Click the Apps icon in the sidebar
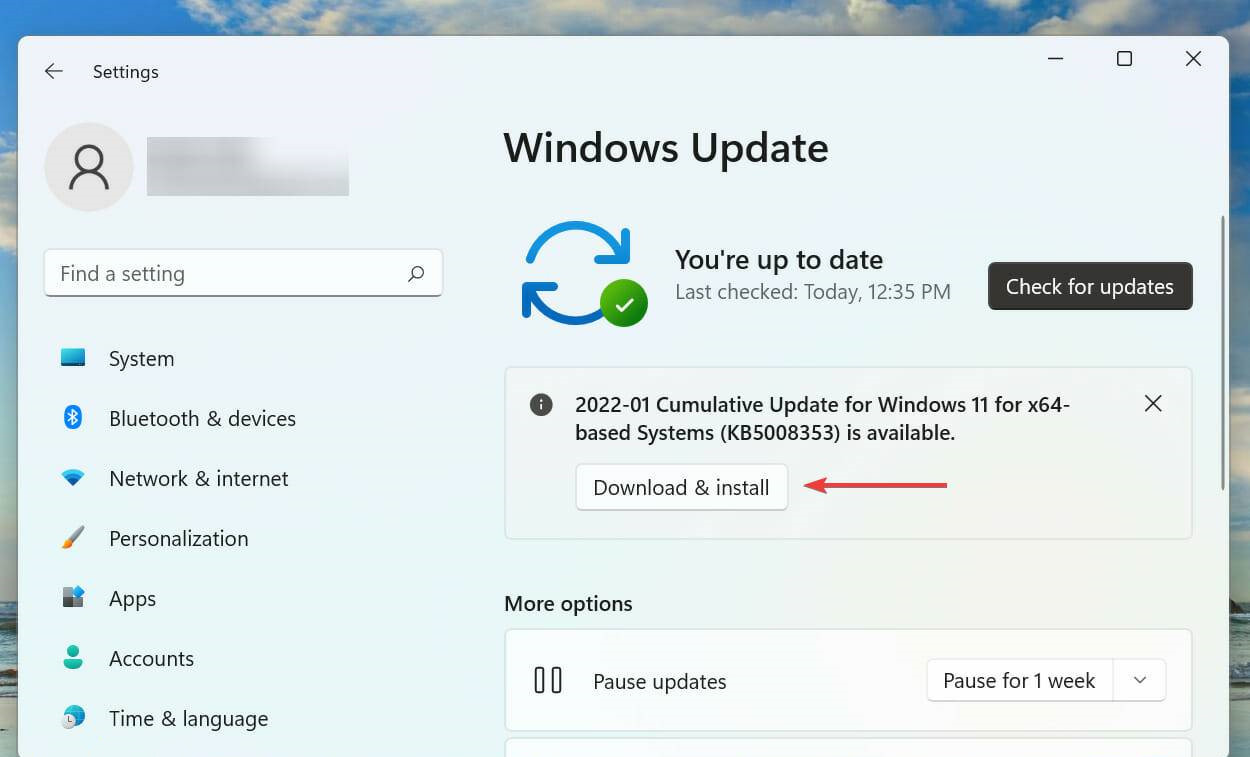 click(x=72, y=598)
